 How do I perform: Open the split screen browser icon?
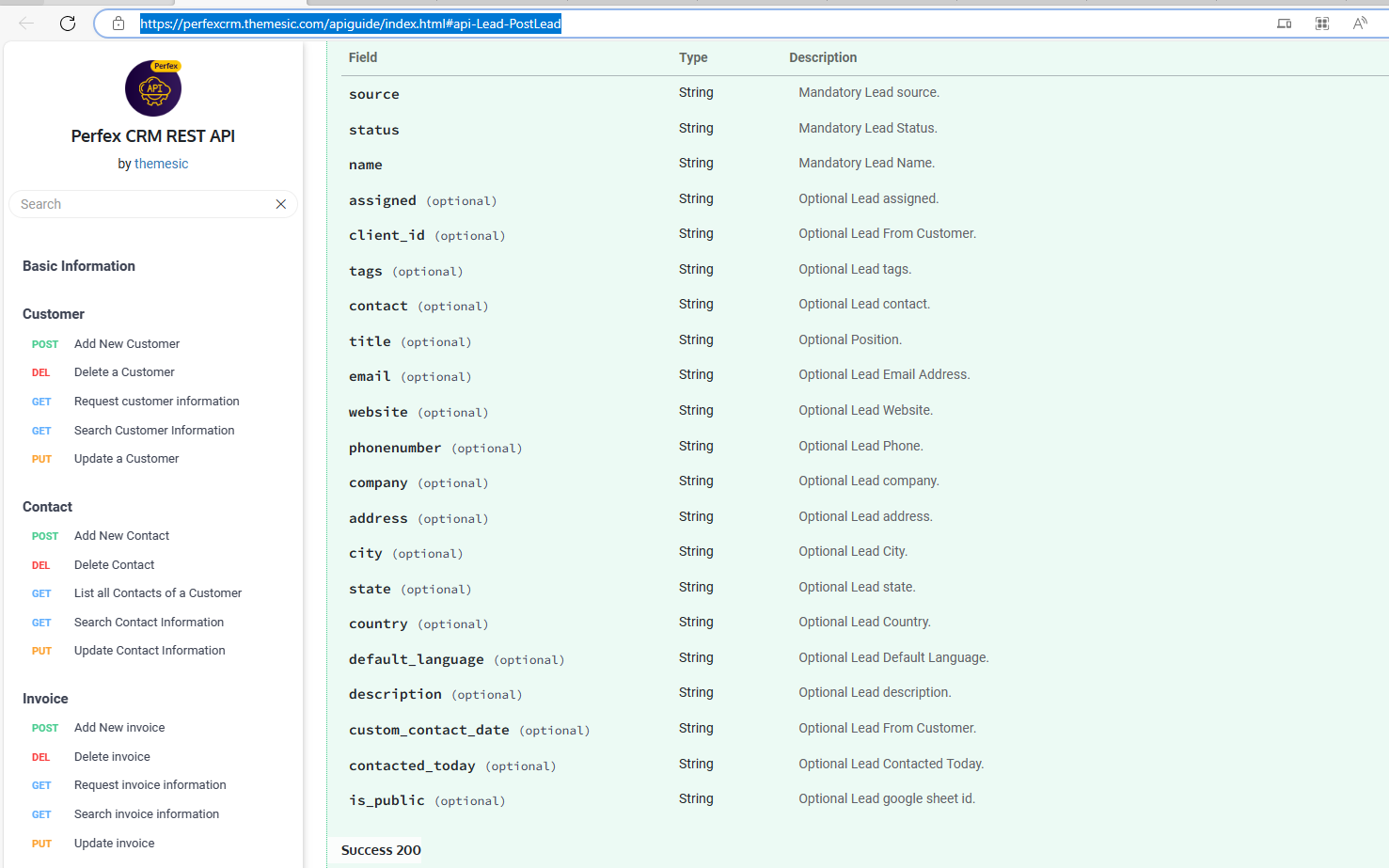[1285, 24]
